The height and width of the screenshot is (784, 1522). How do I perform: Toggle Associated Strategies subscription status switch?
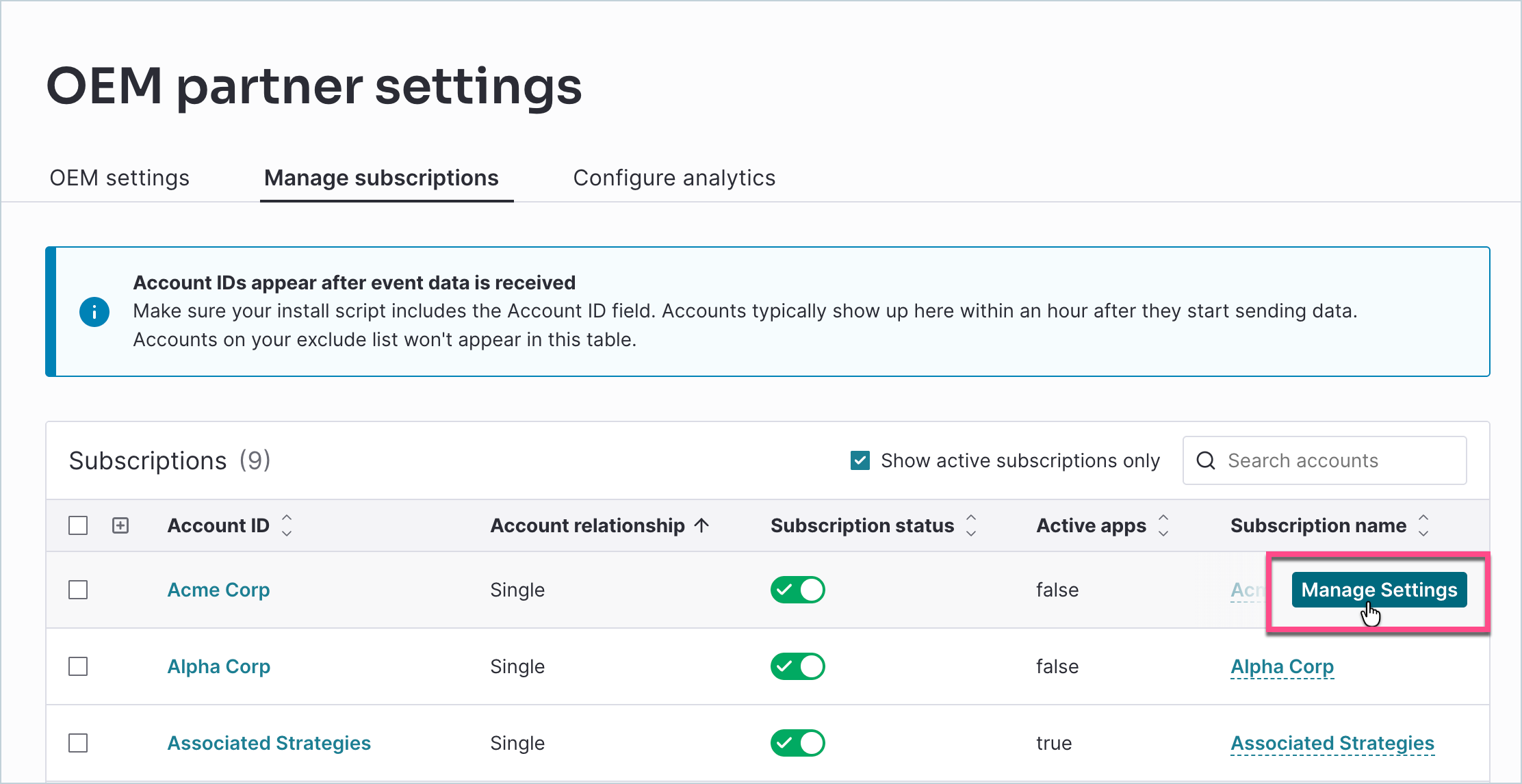click(798, 743)
